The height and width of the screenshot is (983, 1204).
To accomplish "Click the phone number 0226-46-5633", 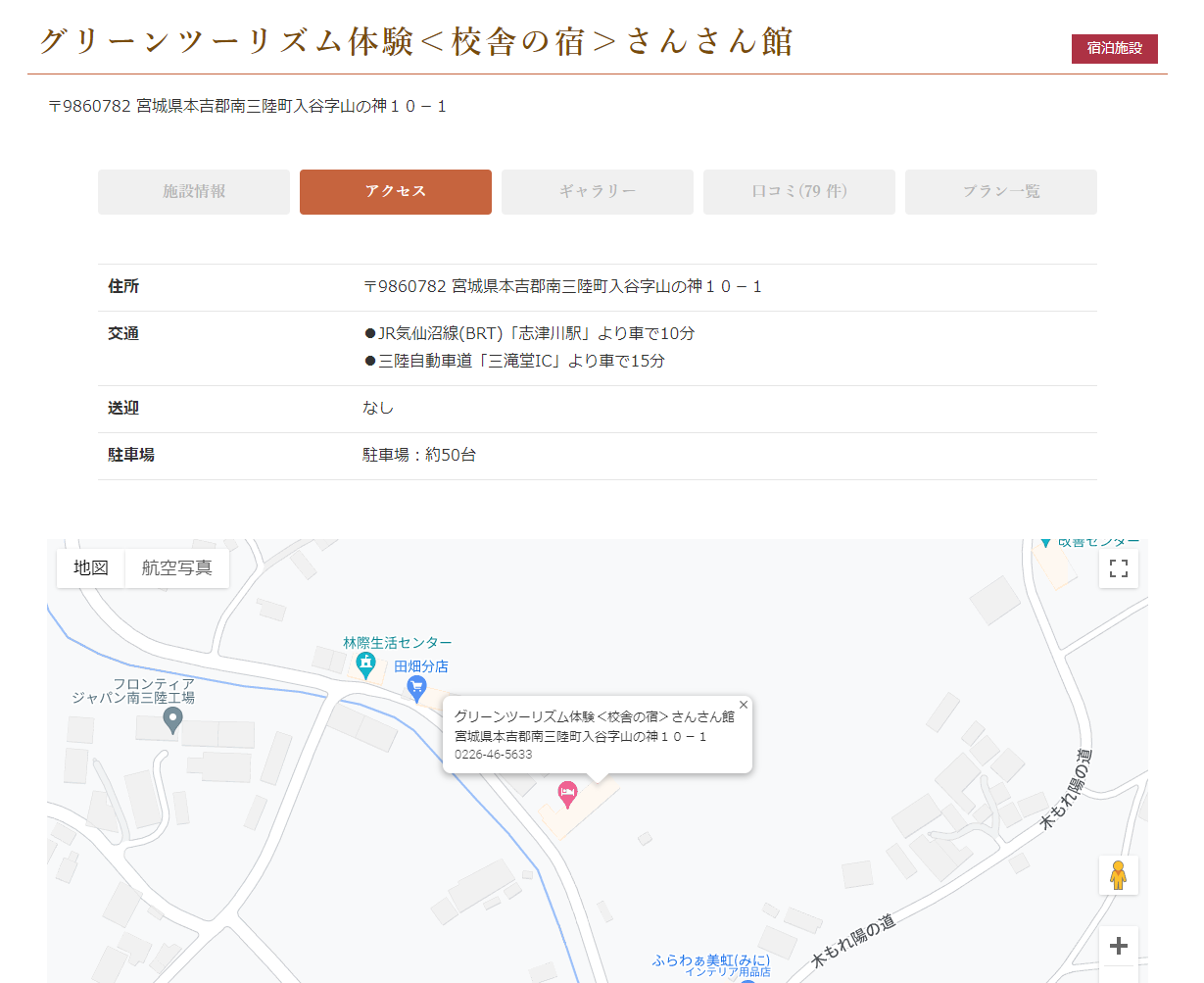I will pyautogui.click(x=494, y=755).
